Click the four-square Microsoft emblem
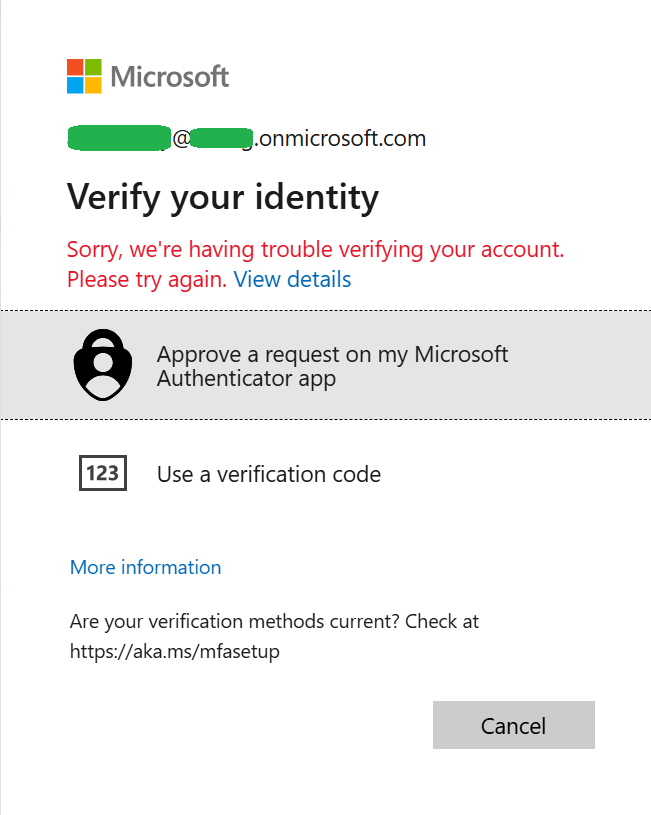Image resolution: width=651 pixels, height=815 pixels. 83,76
